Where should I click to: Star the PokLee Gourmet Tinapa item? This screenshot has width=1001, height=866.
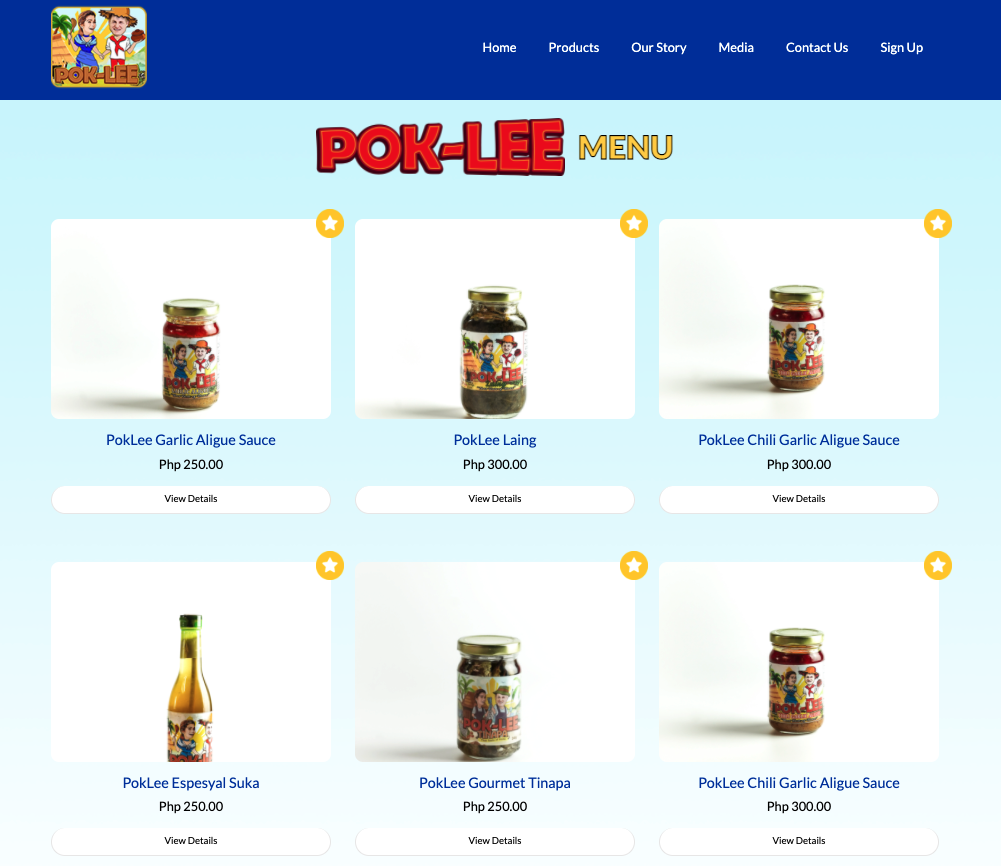(634, 565)
